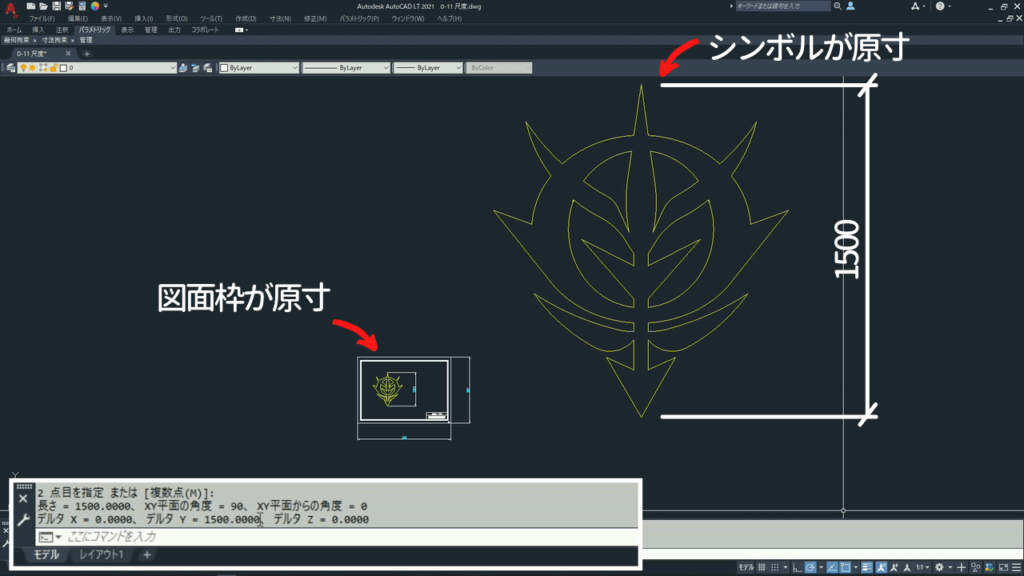This screenshot has width=1024, height=576.
Task: Open the ByLayer linetype dropdown
Action: tap(346, 68)
